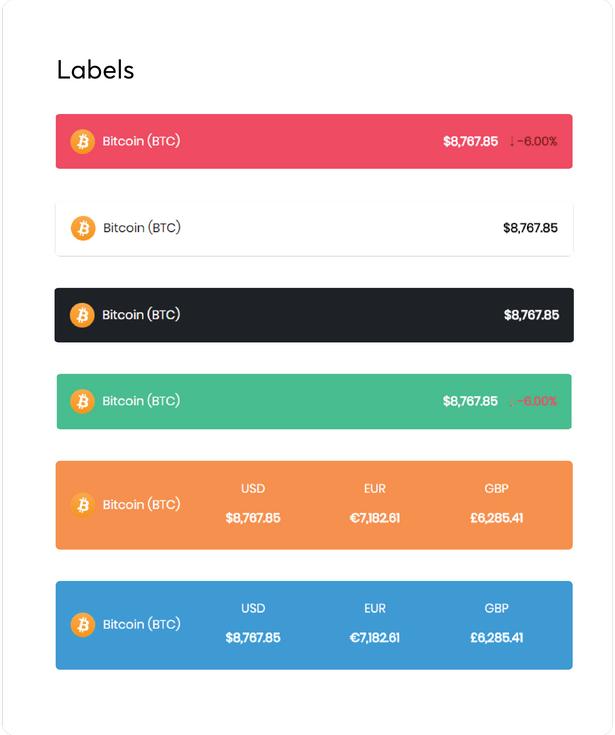Viewport: 615px width, 735px height.
Task: Click Bitcoin icon in black label
Action: pyautogui.click(x=82, y=315)
